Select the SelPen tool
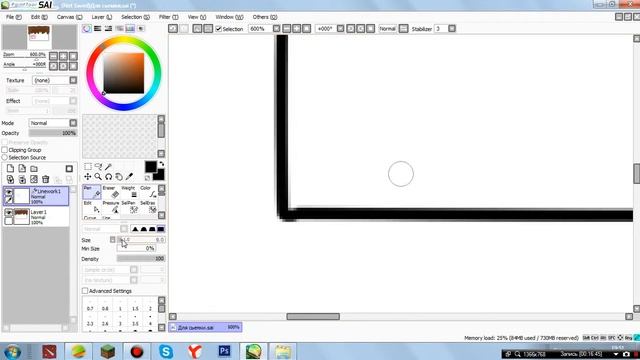 coord(129,207)
